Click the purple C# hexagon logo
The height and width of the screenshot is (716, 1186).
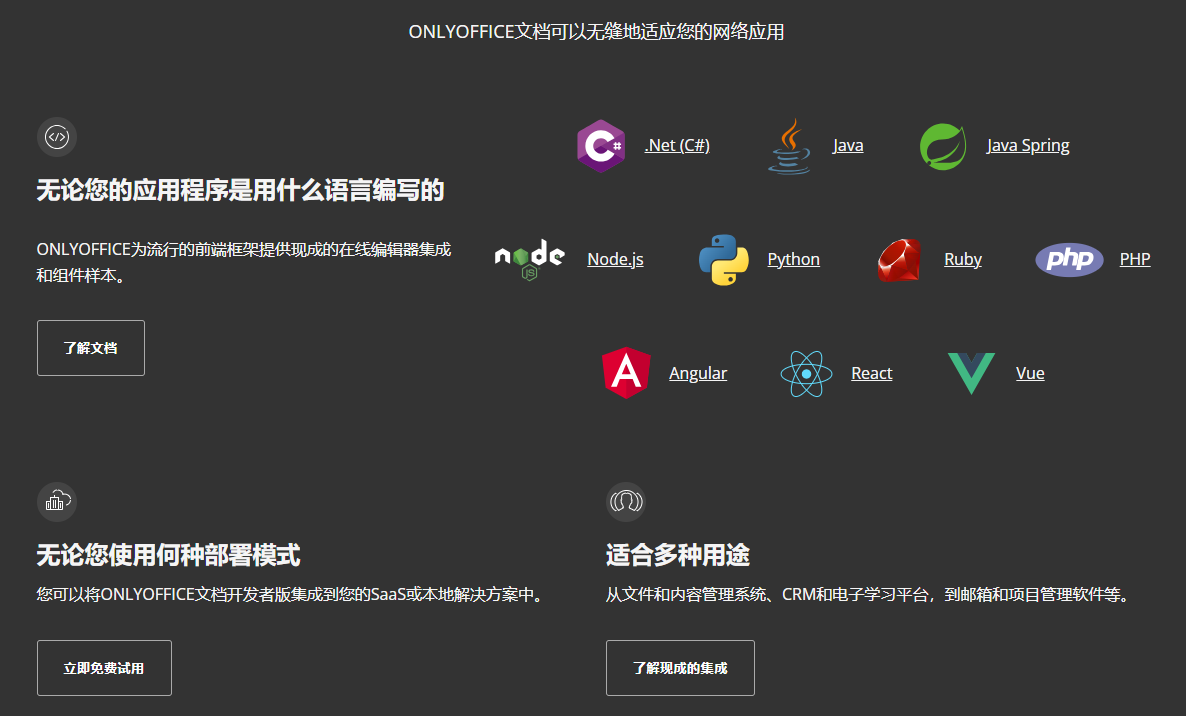601,146
